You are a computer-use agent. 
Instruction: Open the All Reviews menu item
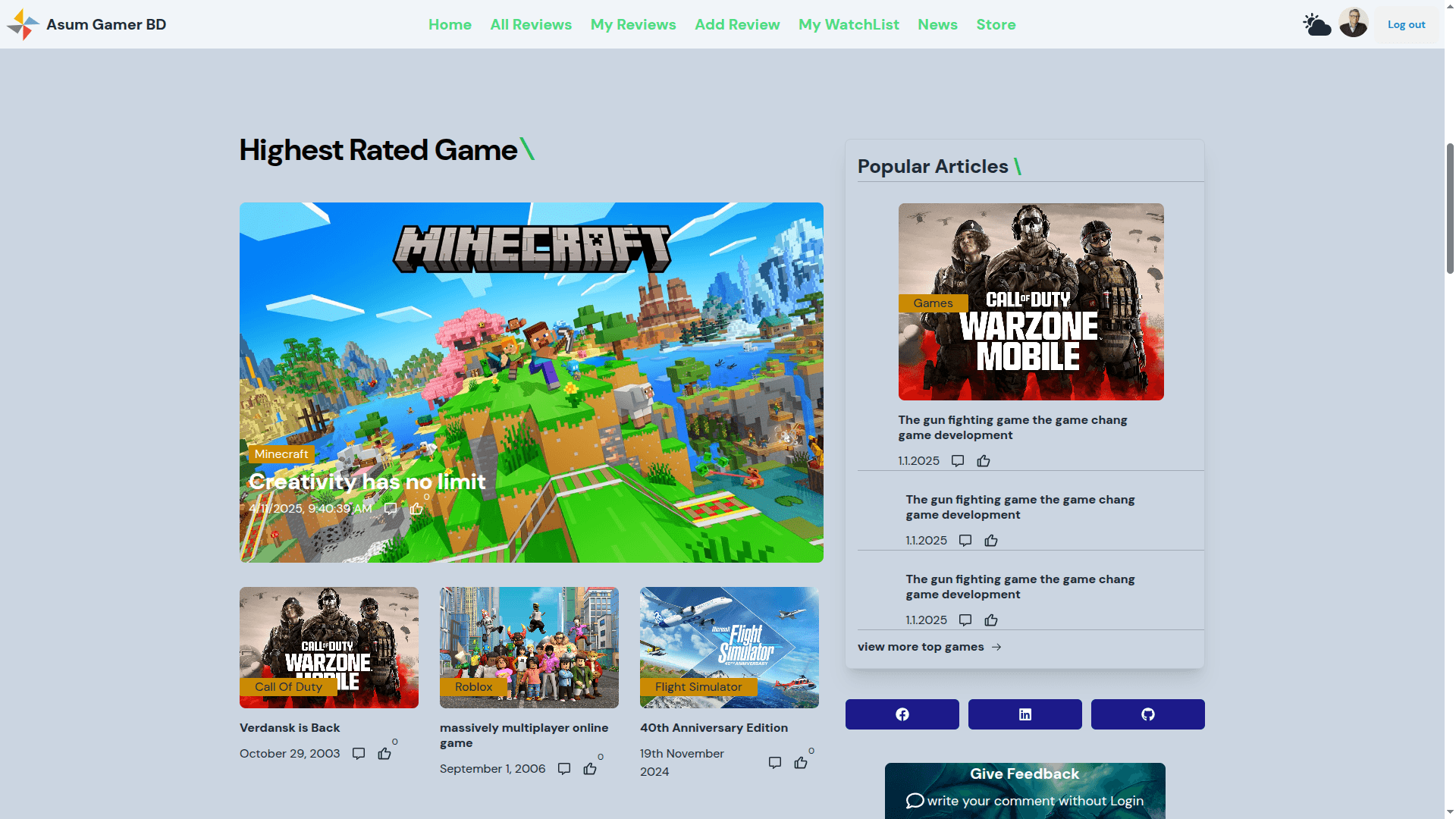pyautogui.click(x=531, y=24)
